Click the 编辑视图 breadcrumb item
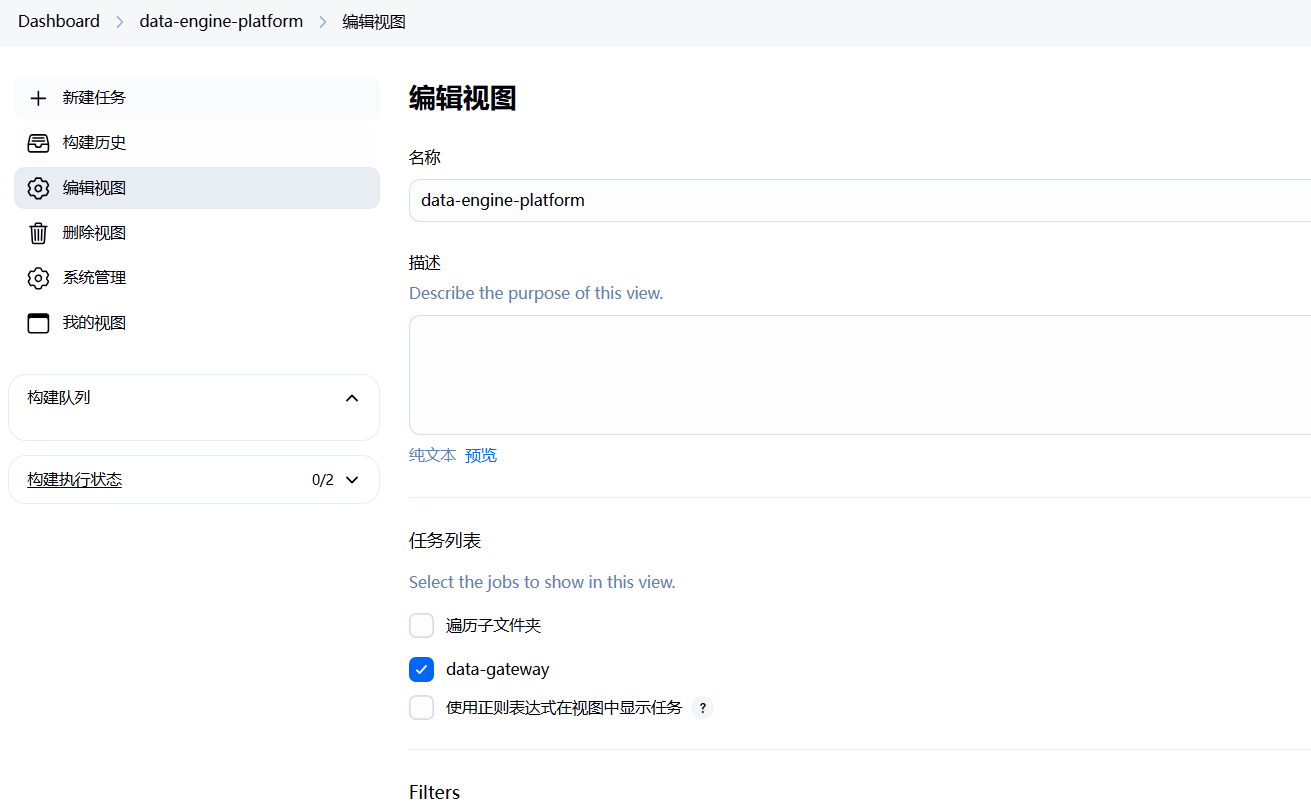Viewport: 1311px width, 804px height. tap(374, 22)
